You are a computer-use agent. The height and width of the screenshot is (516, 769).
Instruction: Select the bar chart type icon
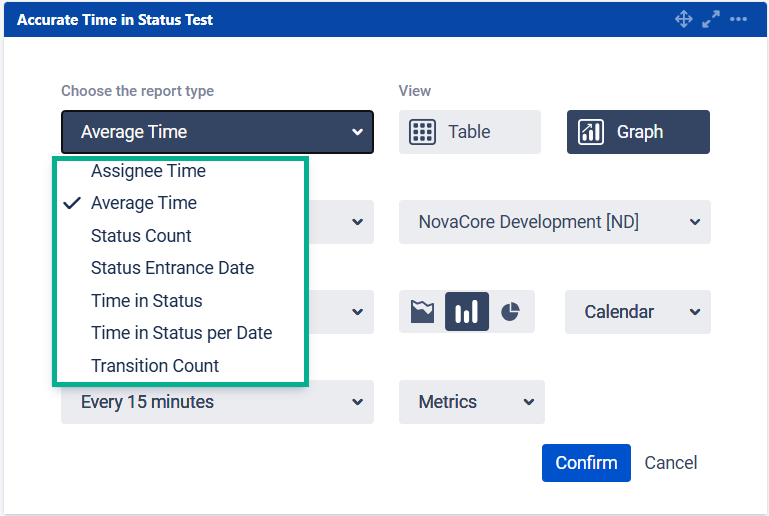[467, 312]
